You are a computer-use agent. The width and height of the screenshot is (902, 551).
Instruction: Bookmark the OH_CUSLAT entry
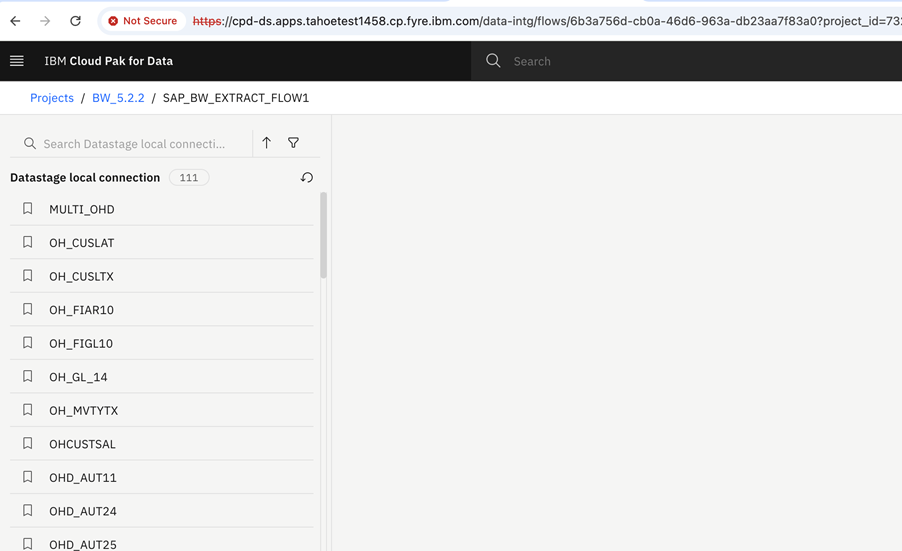(27, 242)
